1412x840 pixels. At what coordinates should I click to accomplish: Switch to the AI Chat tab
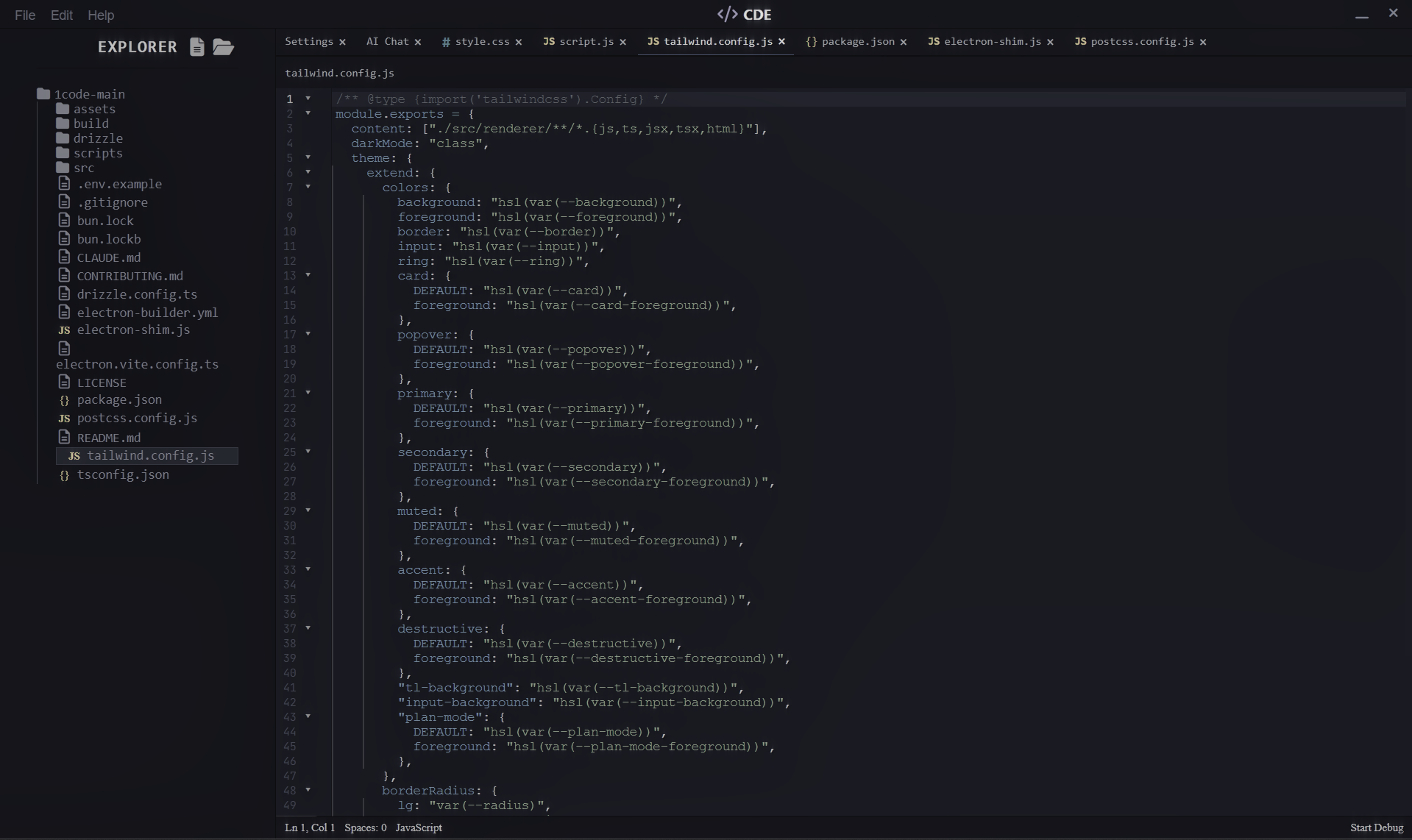tap(388, 42)
